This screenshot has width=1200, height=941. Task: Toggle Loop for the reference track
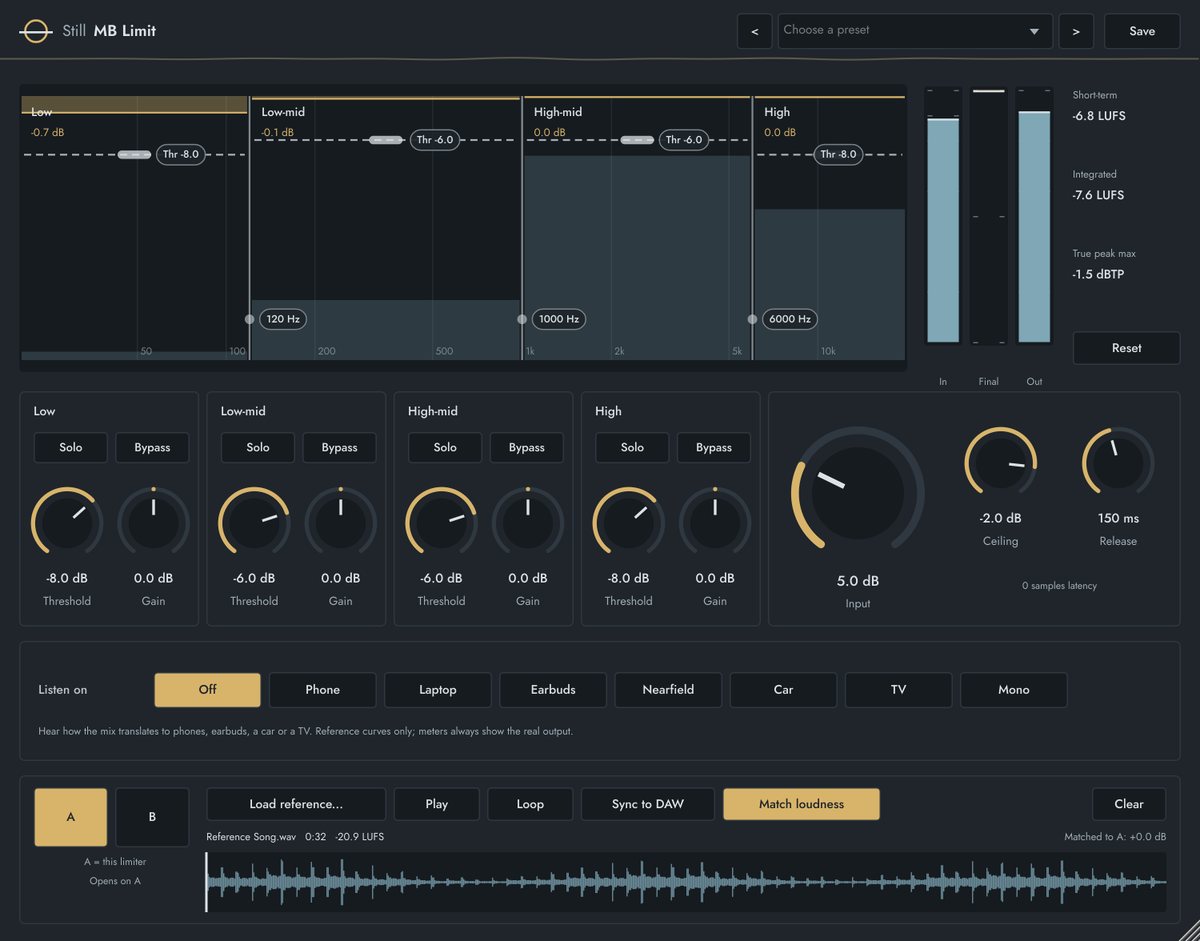click(x=530, y=804)
